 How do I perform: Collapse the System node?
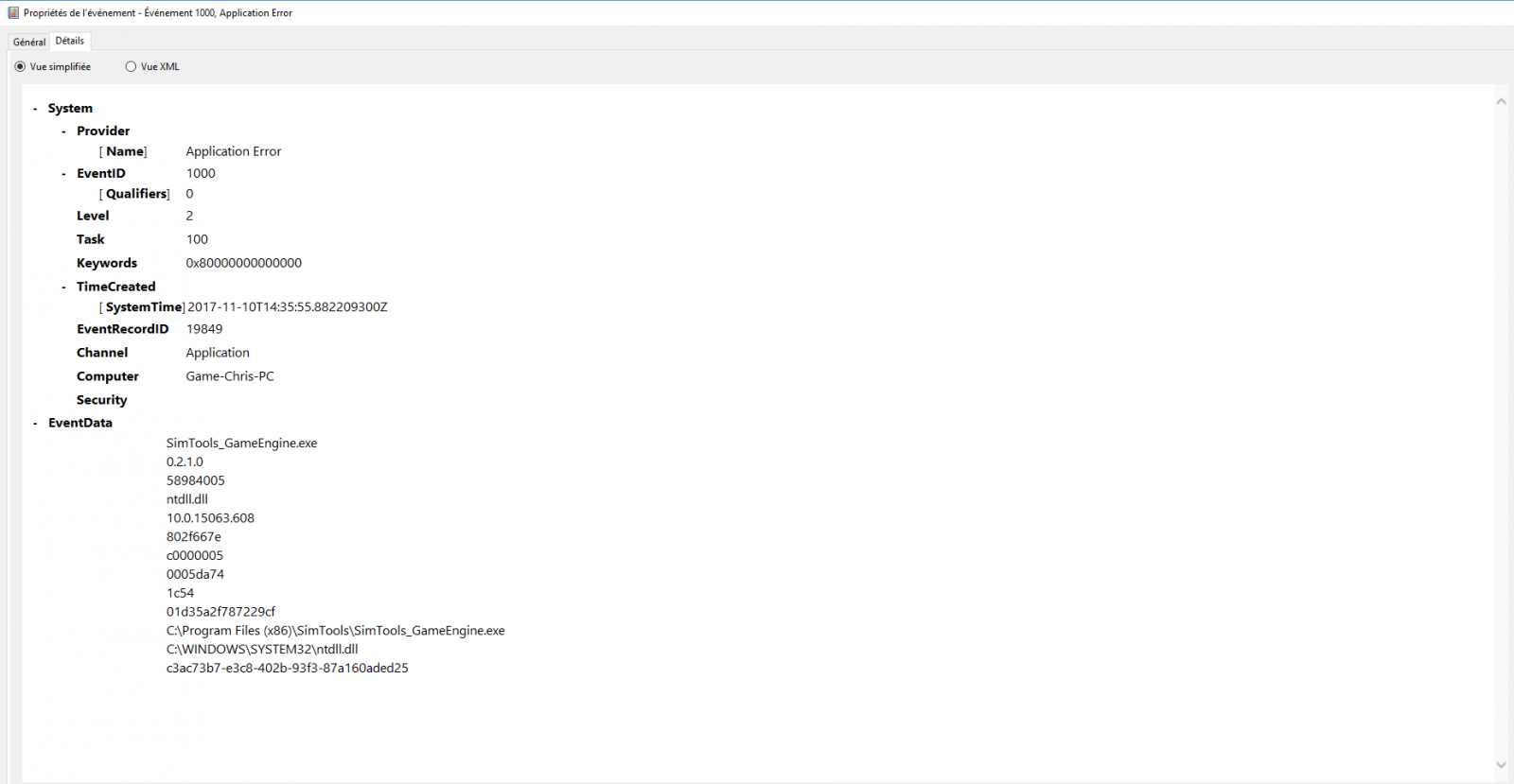35,109
